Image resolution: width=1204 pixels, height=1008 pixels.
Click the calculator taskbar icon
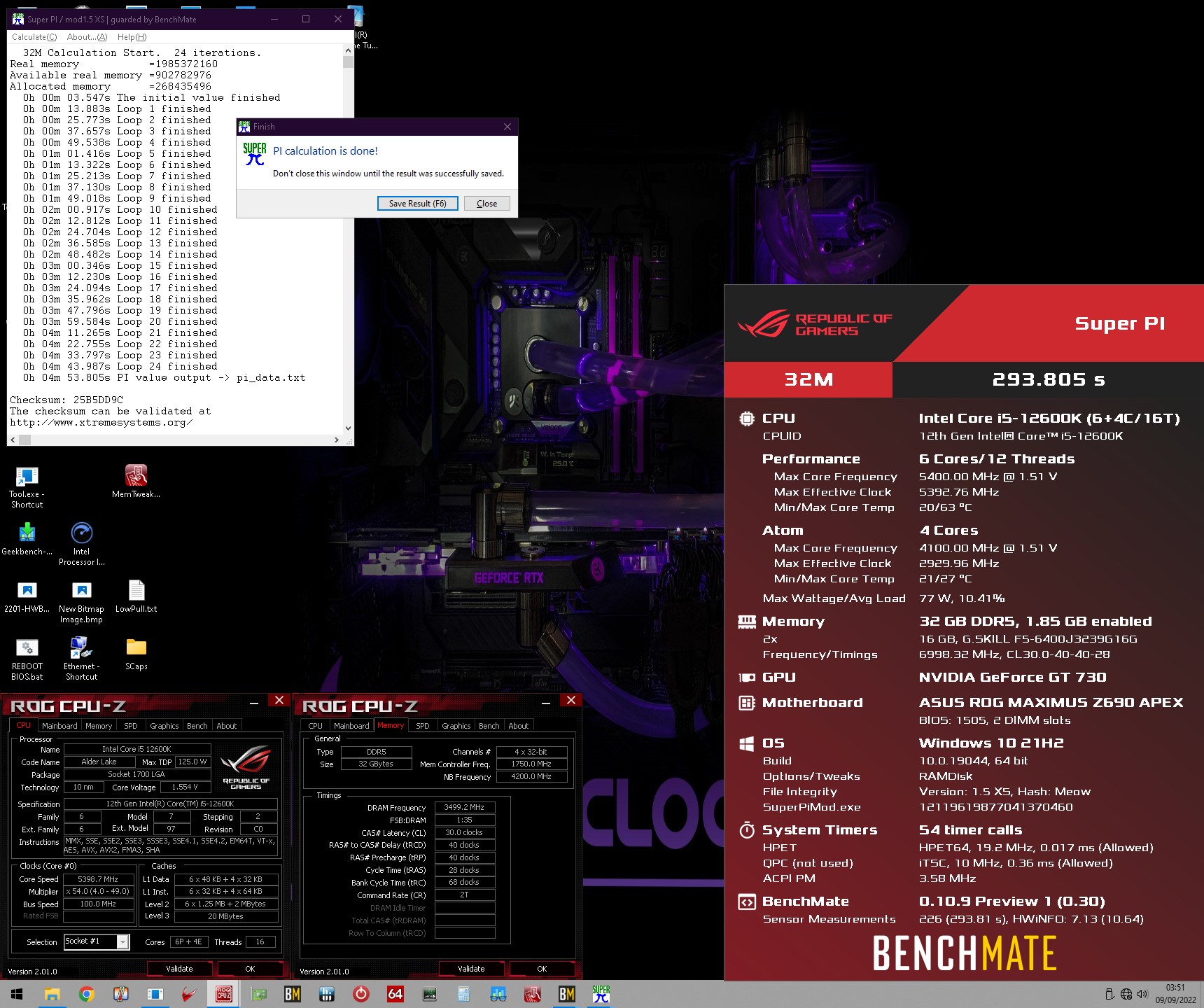pos(463,994)
